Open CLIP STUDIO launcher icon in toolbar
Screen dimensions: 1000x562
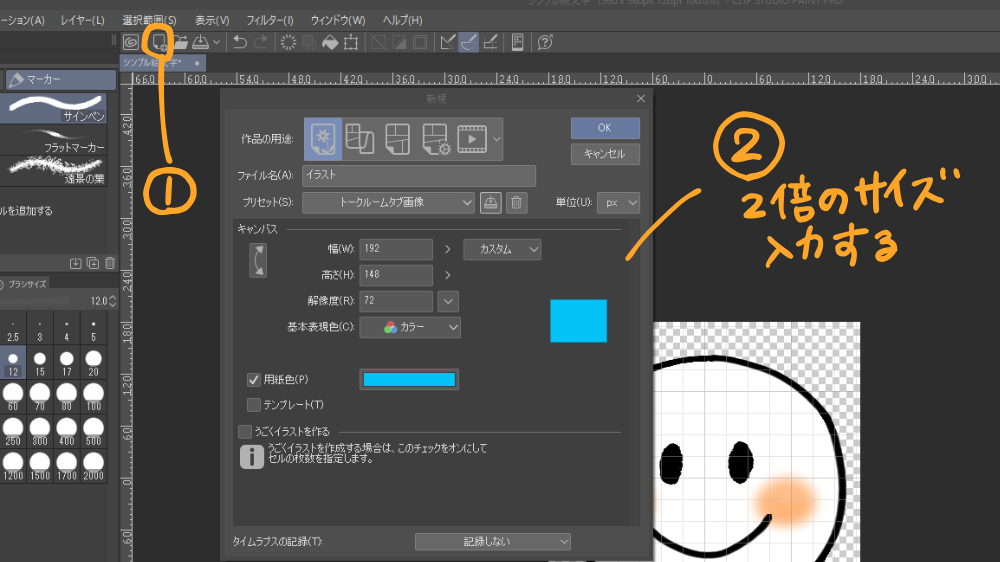tap(131, 42)
